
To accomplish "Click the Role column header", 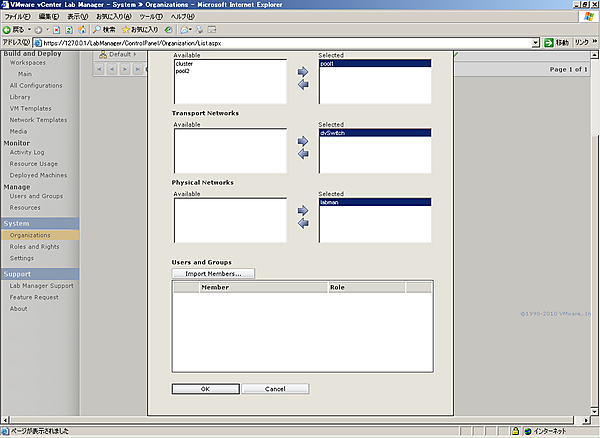I will coord(366,287).
